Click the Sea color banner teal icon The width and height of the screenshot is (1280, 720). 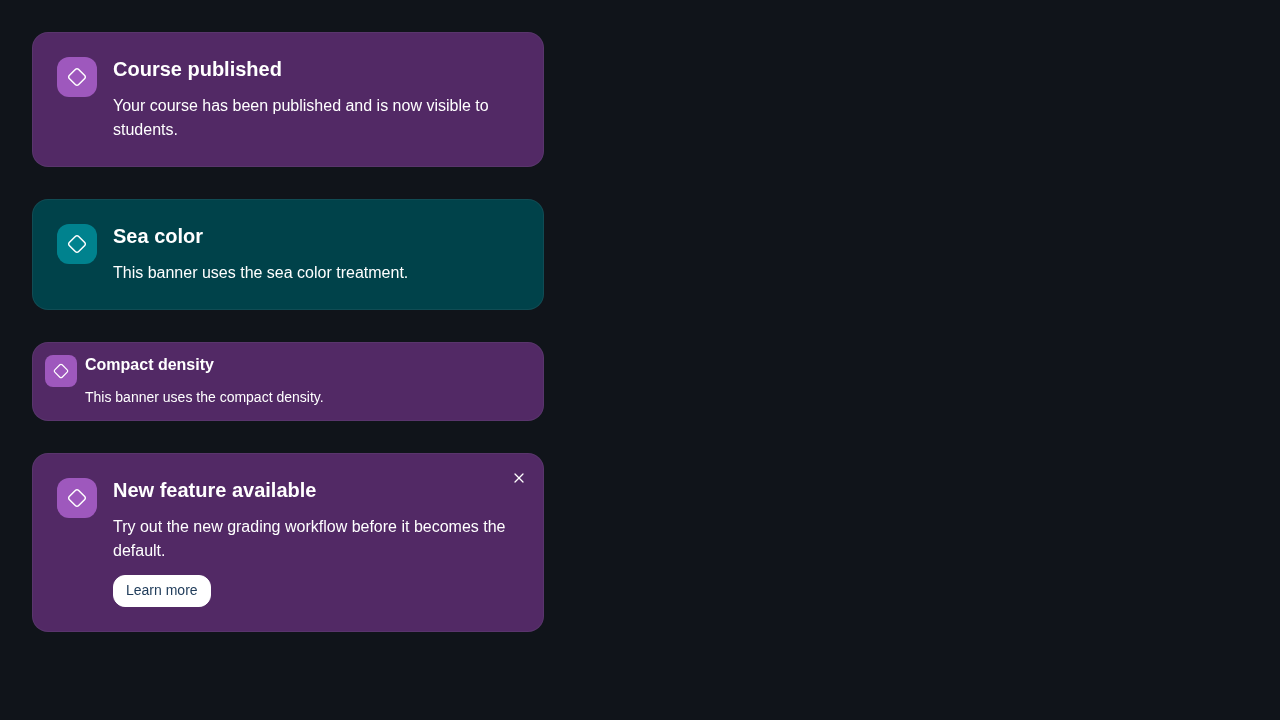pyautogui.click(x=77, y=244)
